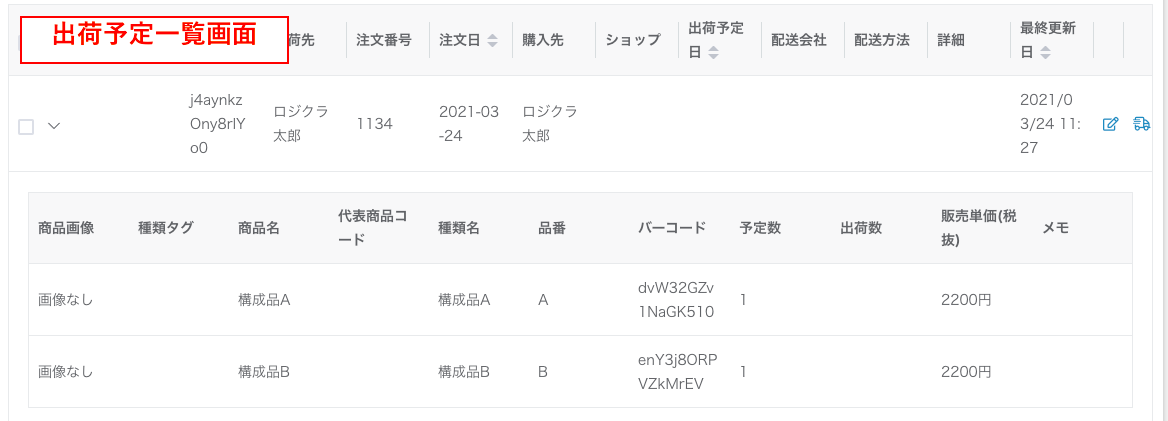Select the 詳細 column header
1168x421 pixels.
(951, 40)
